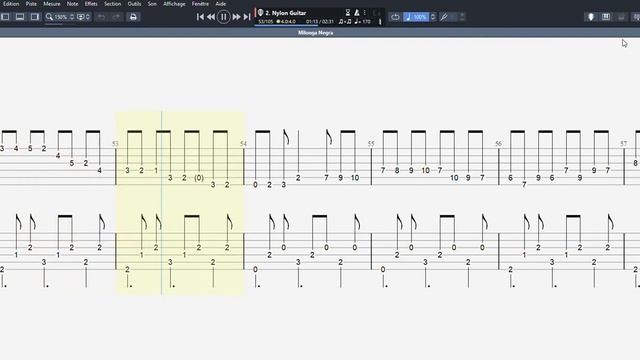Viewport: 640px width, 360px height.
Task: Click the relative speed 100% field
Action: 416,17
